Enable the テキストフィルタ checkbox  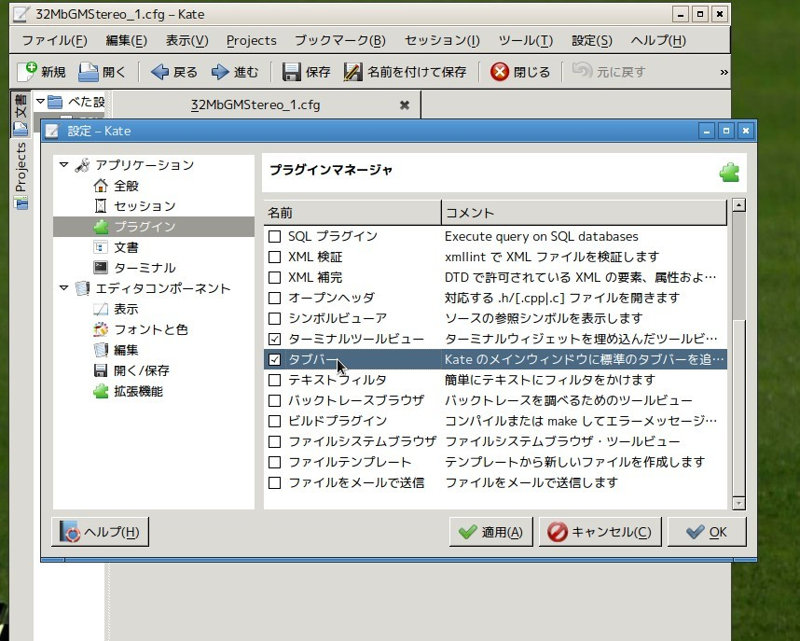274,380
